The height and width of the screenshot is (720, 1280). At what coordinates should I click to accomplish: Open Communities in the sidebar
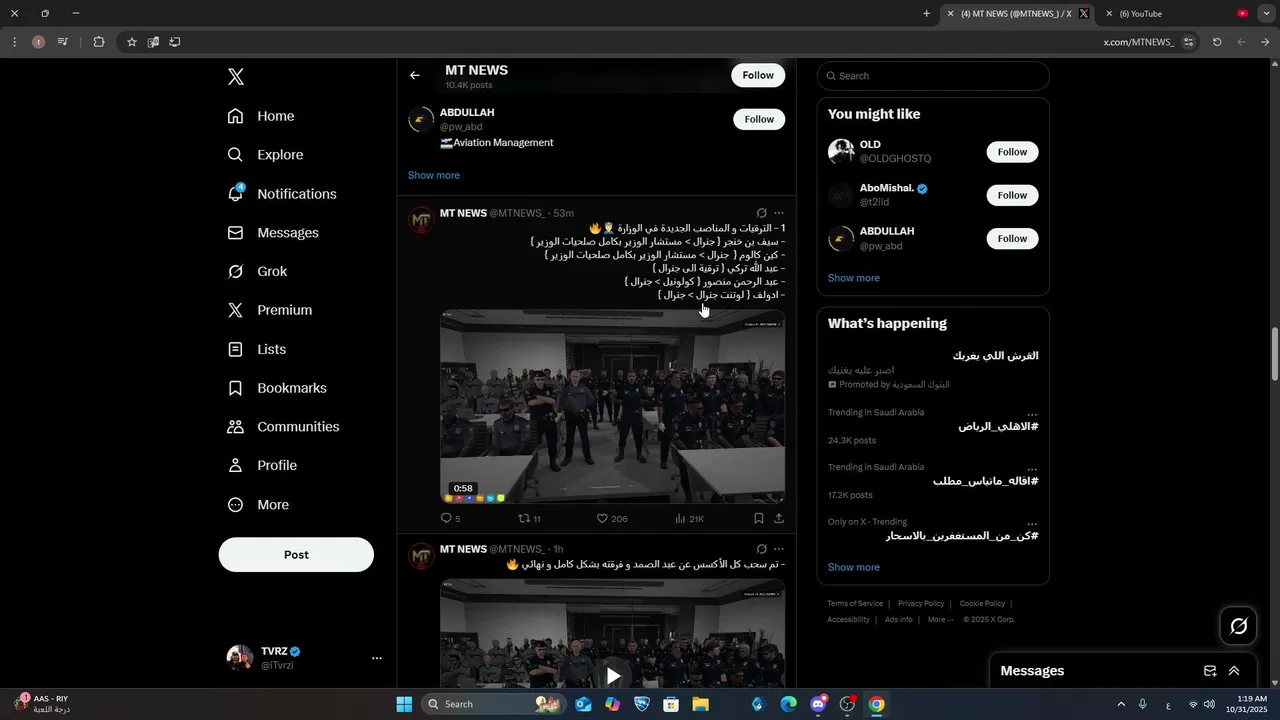pos(283,427)
